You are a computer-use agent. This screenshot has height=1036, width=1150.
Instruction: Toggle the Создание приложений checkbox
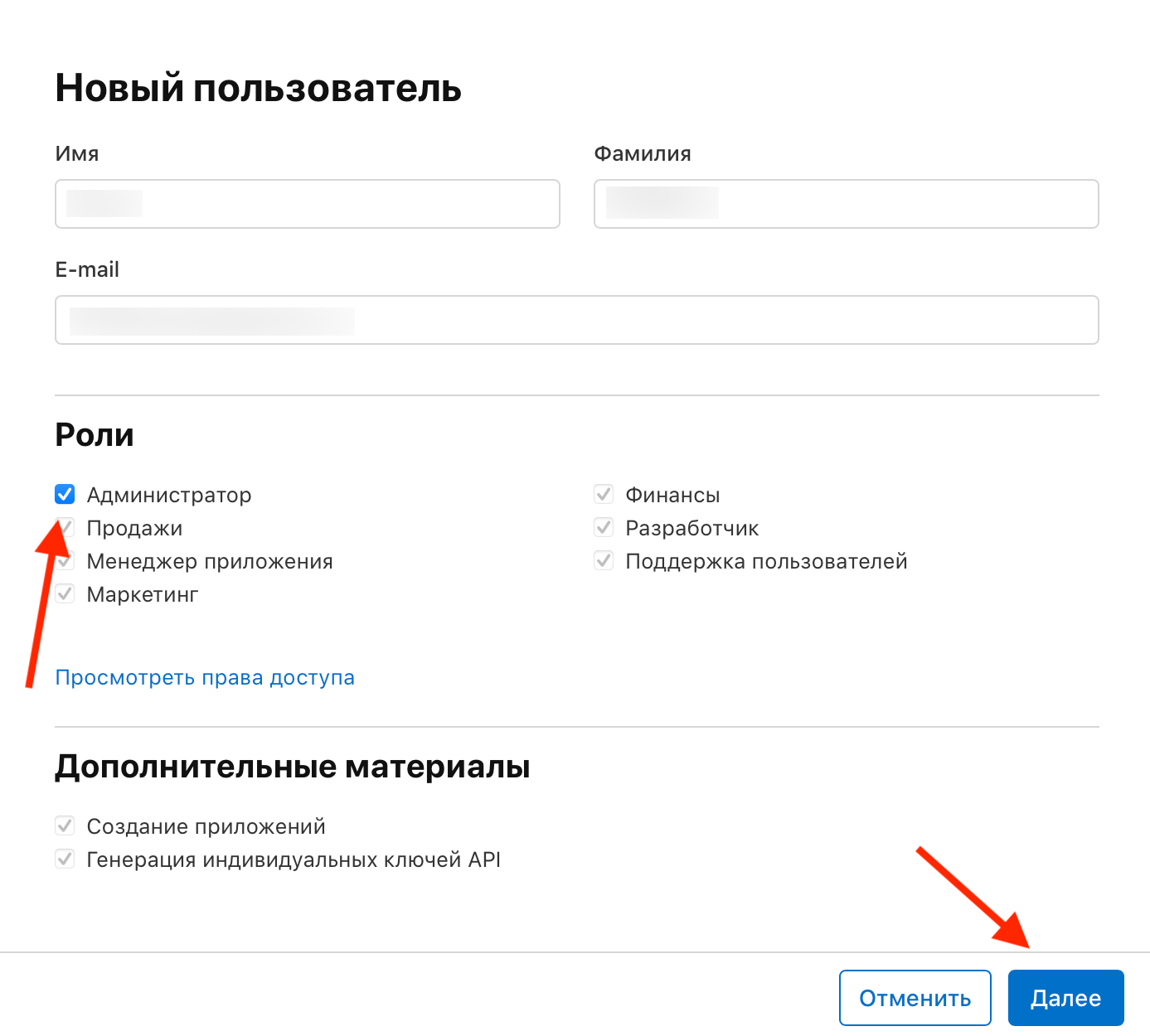point(65,826)
